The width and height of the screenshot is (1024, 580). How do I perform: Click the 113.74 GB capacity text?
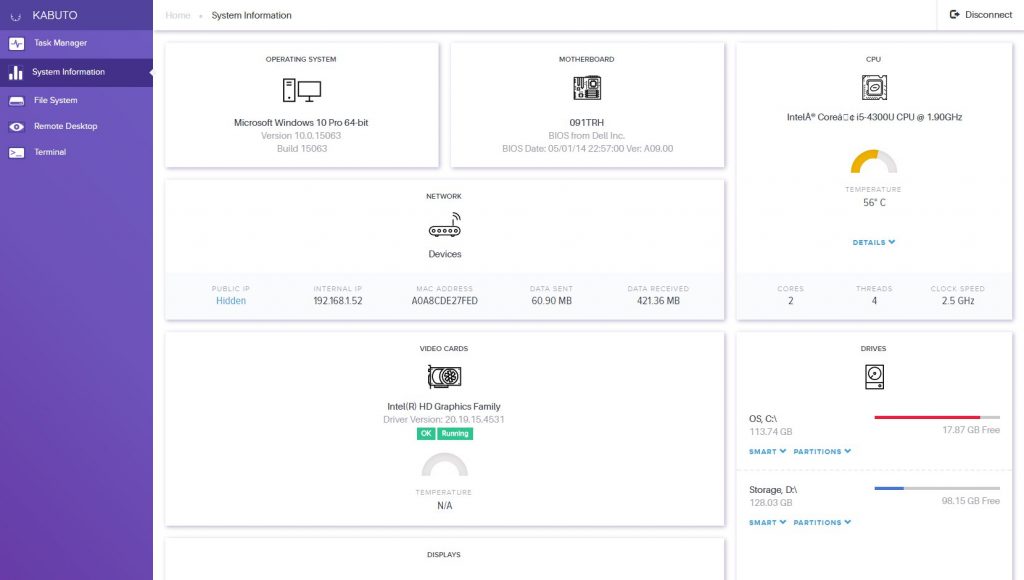coord(771,431)
